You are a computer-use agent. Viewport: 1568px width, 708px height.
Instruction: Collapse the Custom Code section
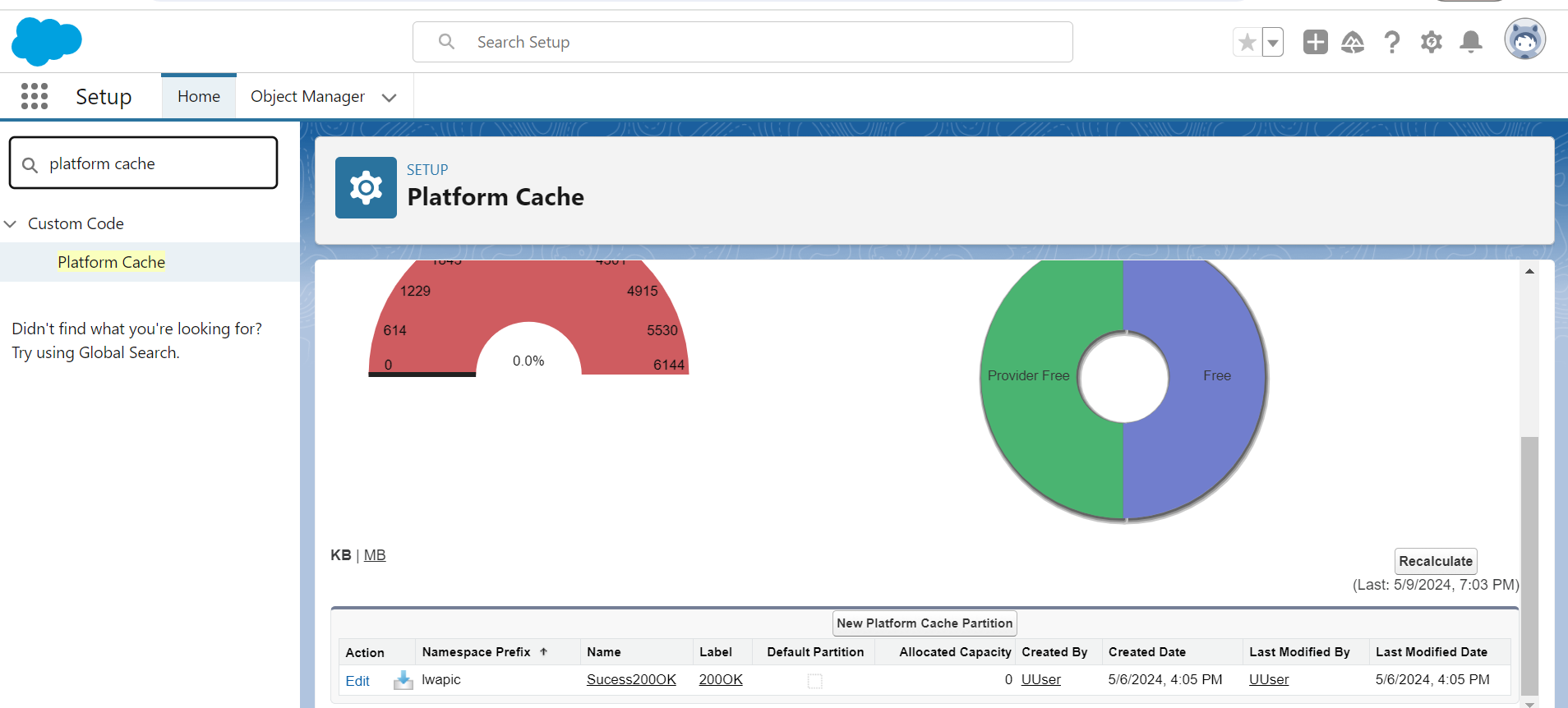point(11,223)
